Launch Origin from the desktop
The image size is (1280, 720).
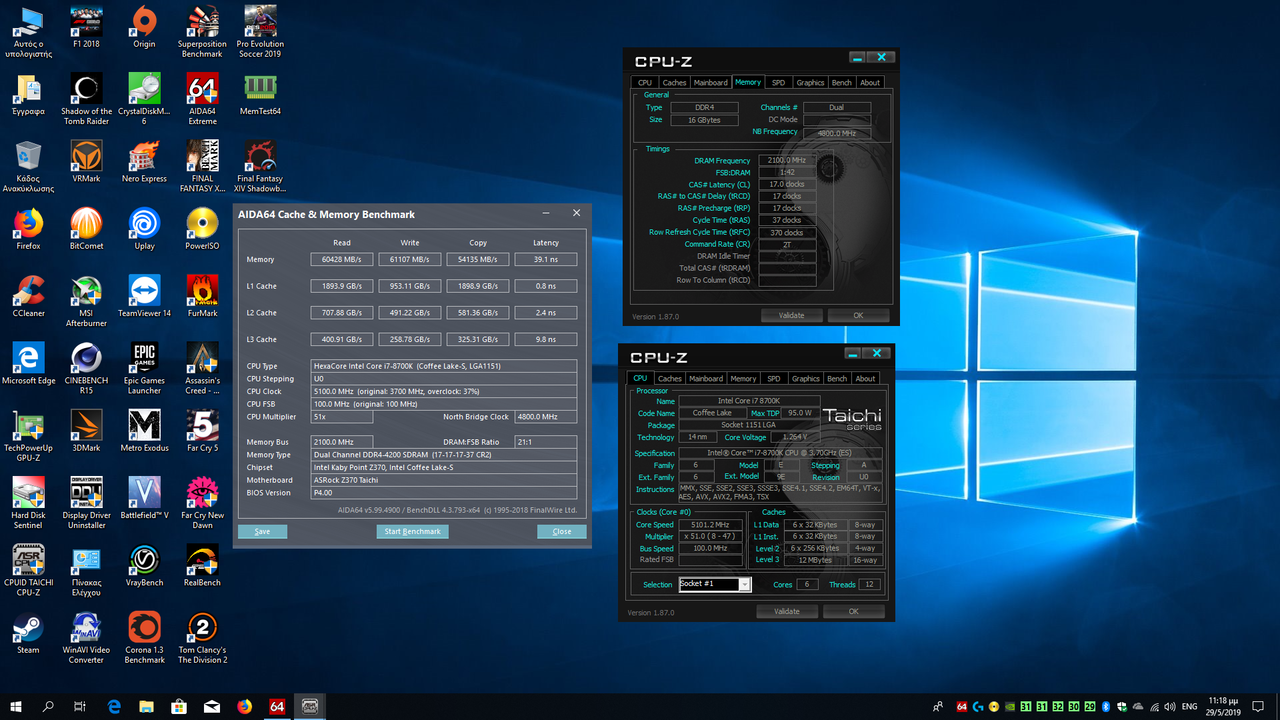click(x=144, y=27)
